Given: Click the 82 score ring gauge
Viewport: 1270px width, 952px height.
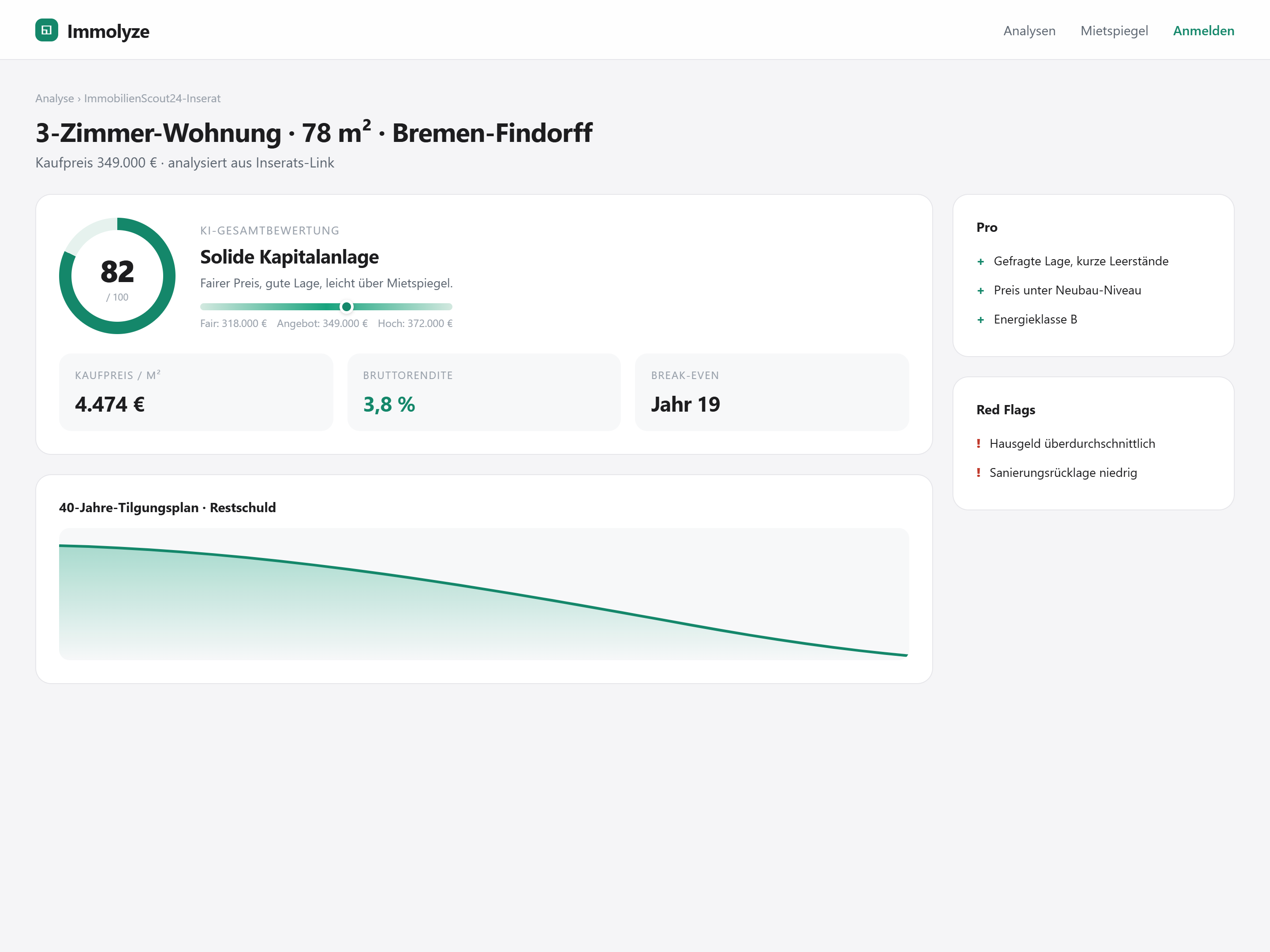Looking at the screenshot, I should coord(117,275).
